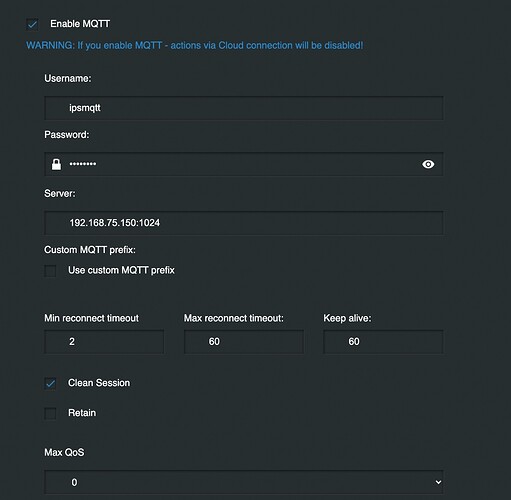Edit the Server address field
The image size is (511, 500).
tap(244, 223)
